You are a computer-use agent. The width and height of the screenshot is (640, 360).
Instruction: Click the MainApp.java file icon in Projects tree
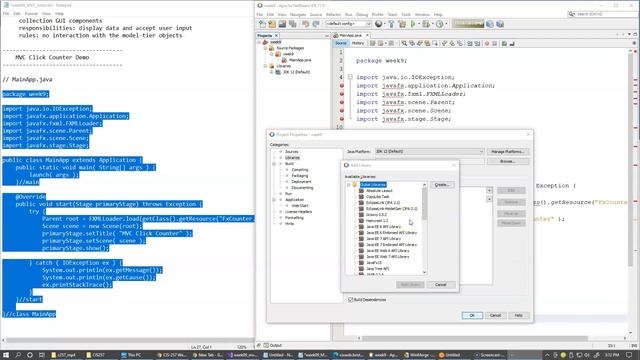(284, 60)
